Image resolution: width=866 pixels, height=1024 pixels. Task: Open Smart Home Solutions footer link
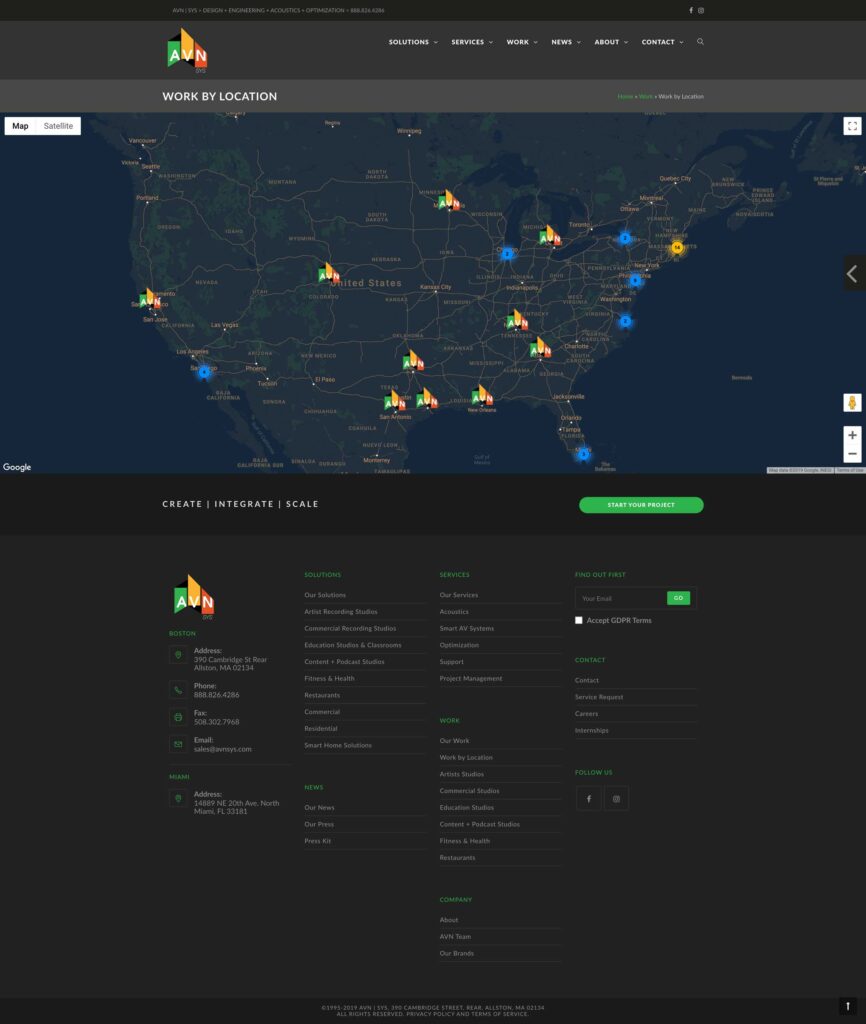tap(338, 745)
